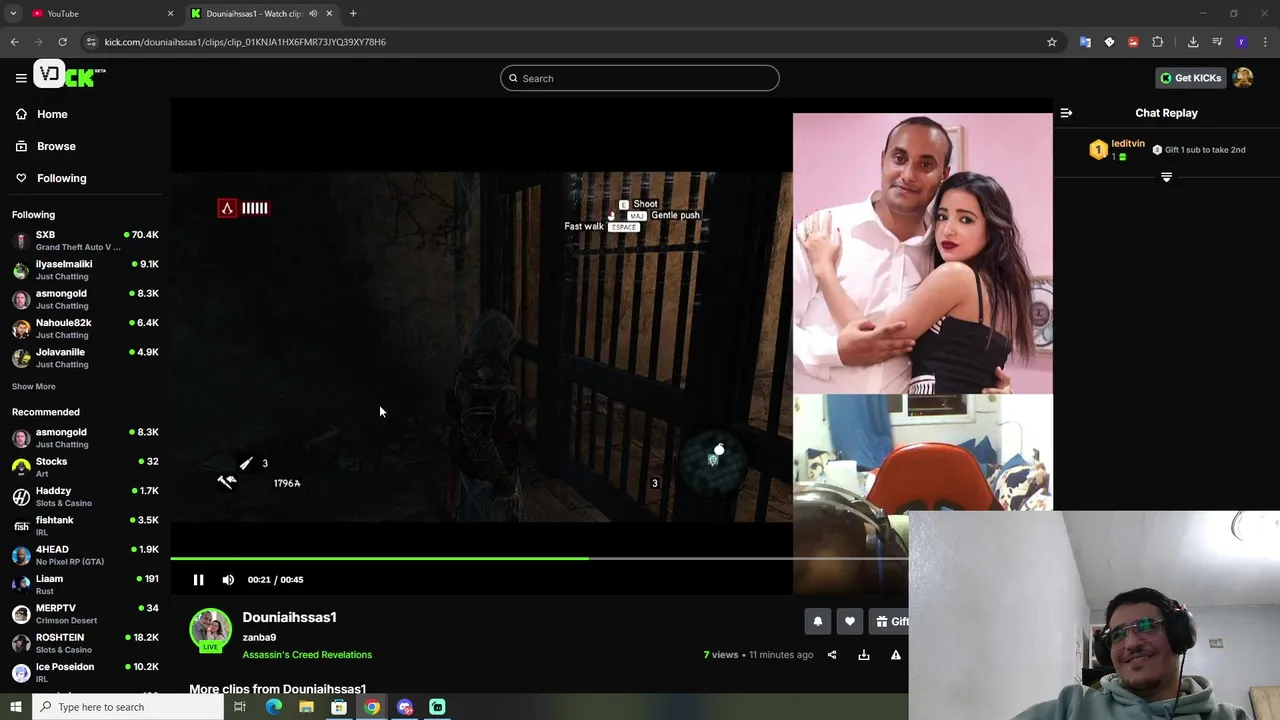Reload the page
This screenshot has width=1280, height=720.
[62, 42]
